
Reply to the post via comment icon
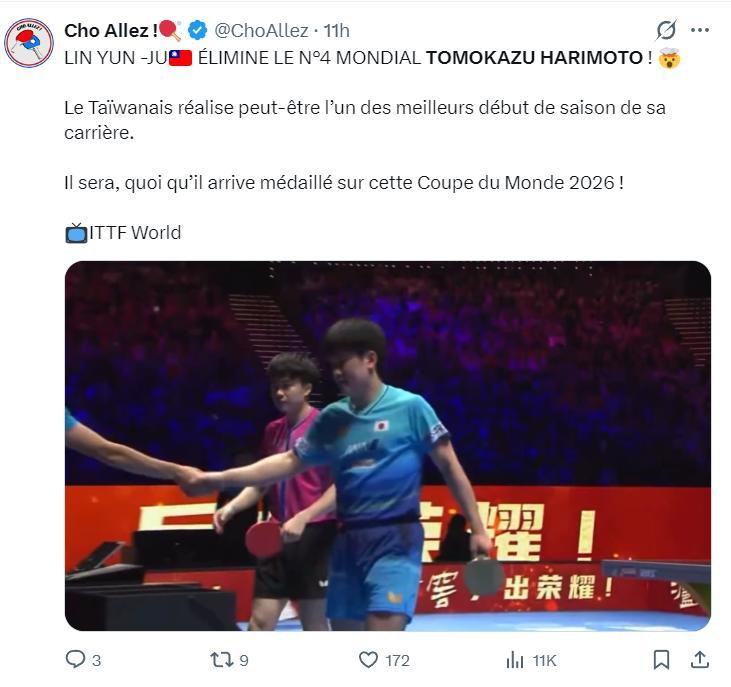click(x=75, y=660)
